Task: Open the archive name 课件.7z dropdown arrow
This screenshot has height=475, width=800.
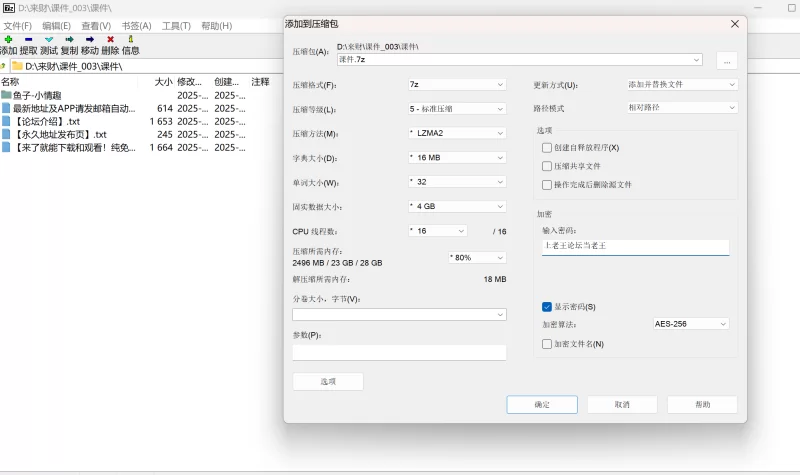Action: point(696,60)
